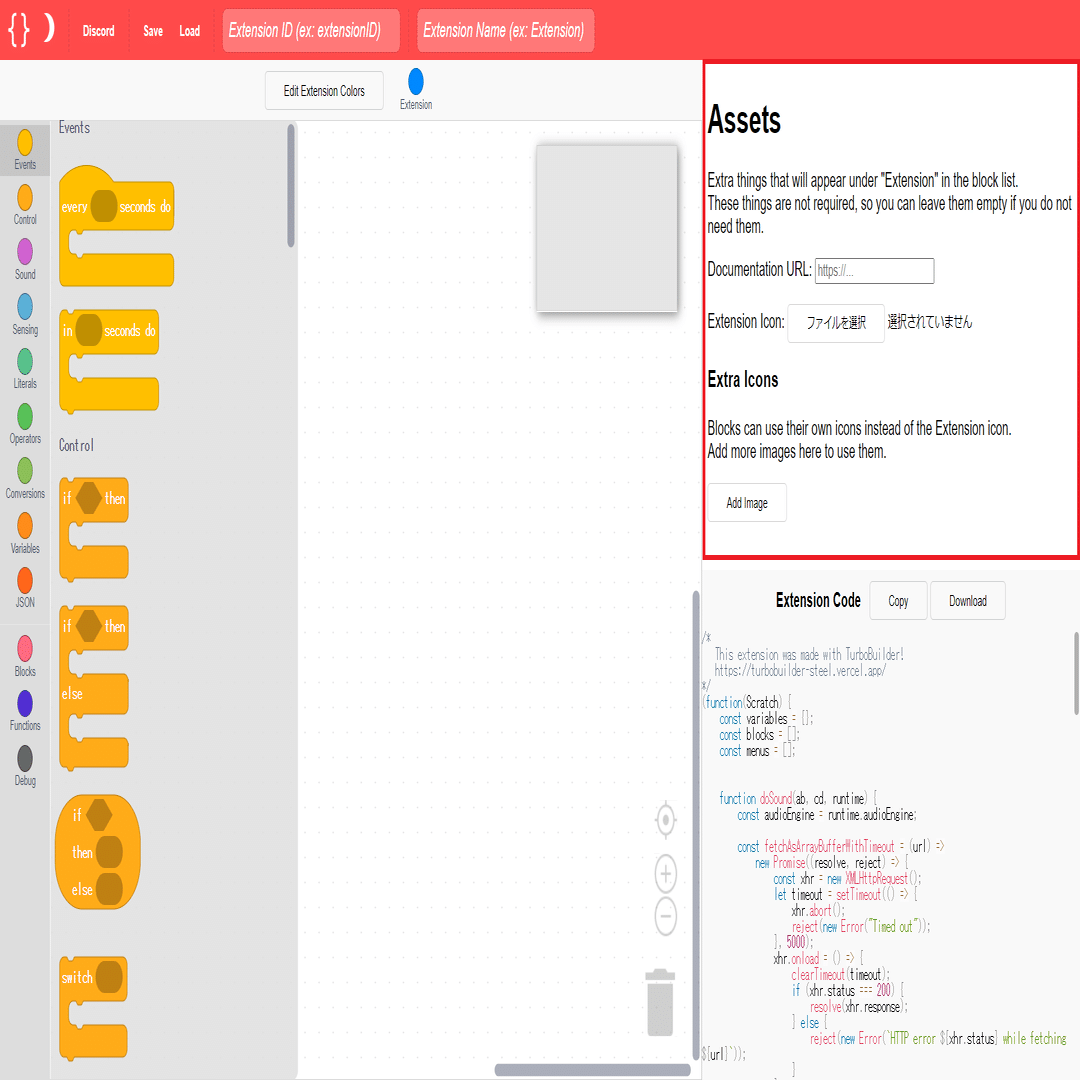Click Load in the top bar
Screen dimensions: 1080x1080
189,31
